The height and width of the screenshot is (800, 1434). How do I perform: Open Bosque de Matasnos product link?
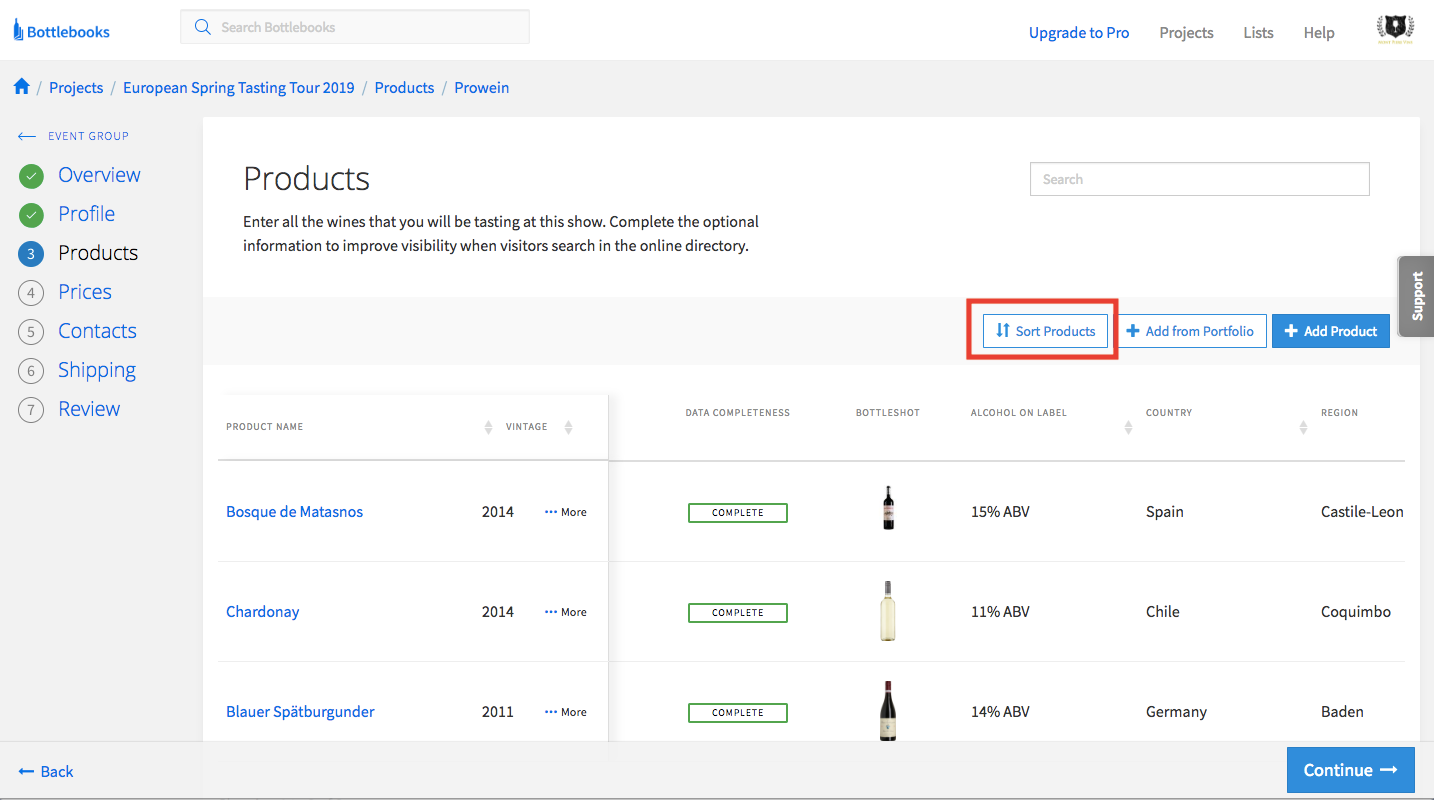294,512
